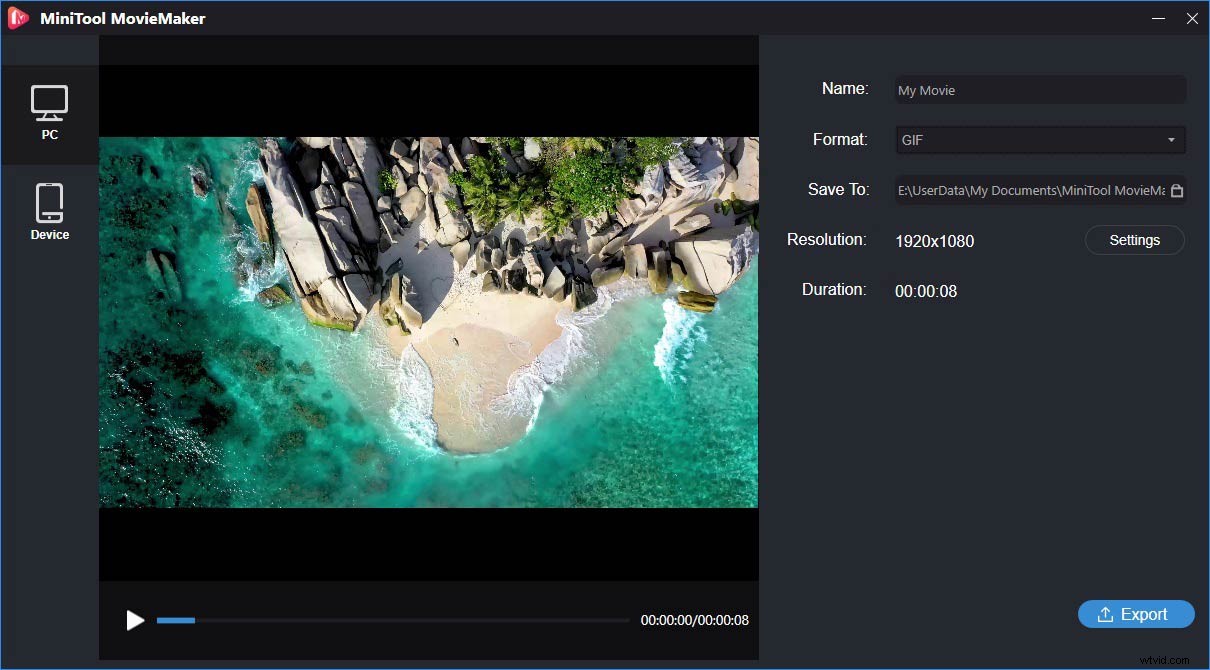Click the MiniTool MovieMaker logo icon
This screenshot has width=1210, height=670.
17,17
